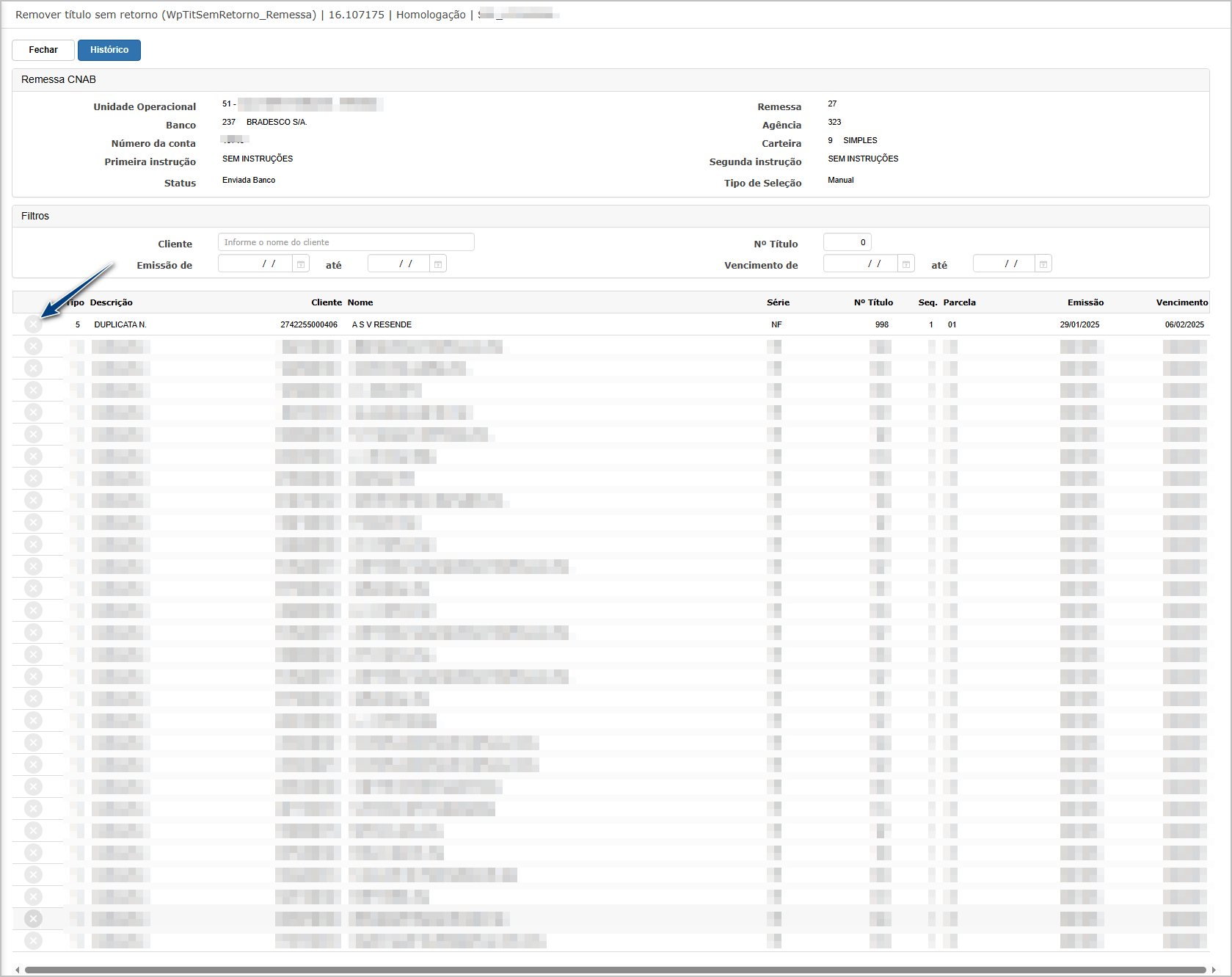Click into the Vencimento de date field
Screen dimensions: 1232x977
[x=860, y=264]
